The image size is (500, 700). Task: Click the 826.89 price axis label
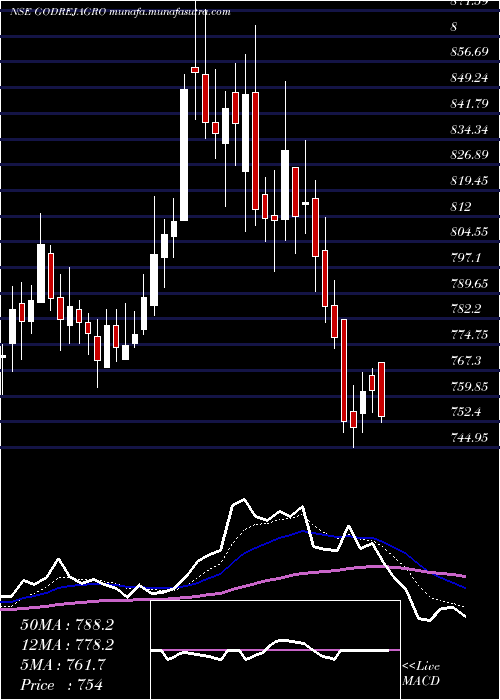tap(469, 155)
